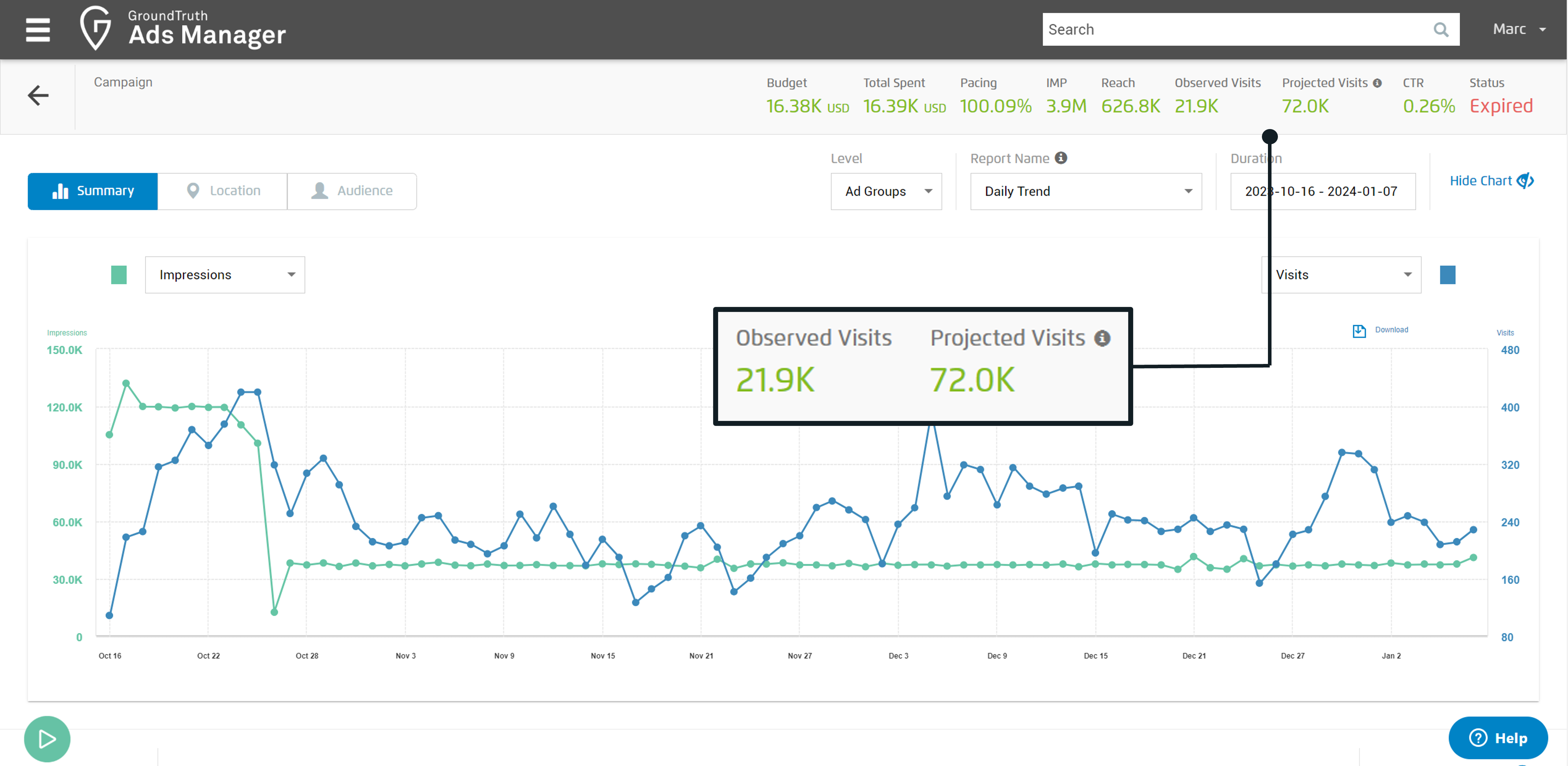This screenshot has height=766, width=1568.
Task: Click the Dec 3 axis label
Action: coord(898,655)
